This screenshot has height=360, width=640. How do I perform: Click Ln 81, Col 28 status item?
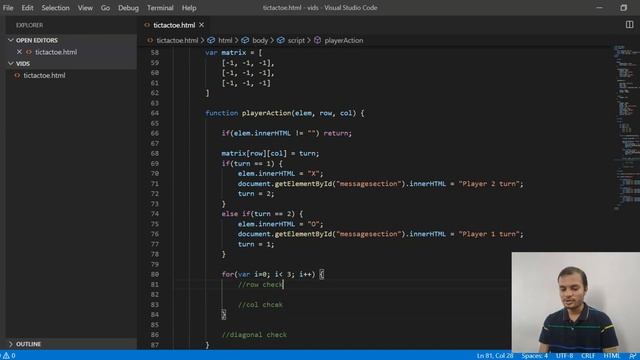click(495, 356)
